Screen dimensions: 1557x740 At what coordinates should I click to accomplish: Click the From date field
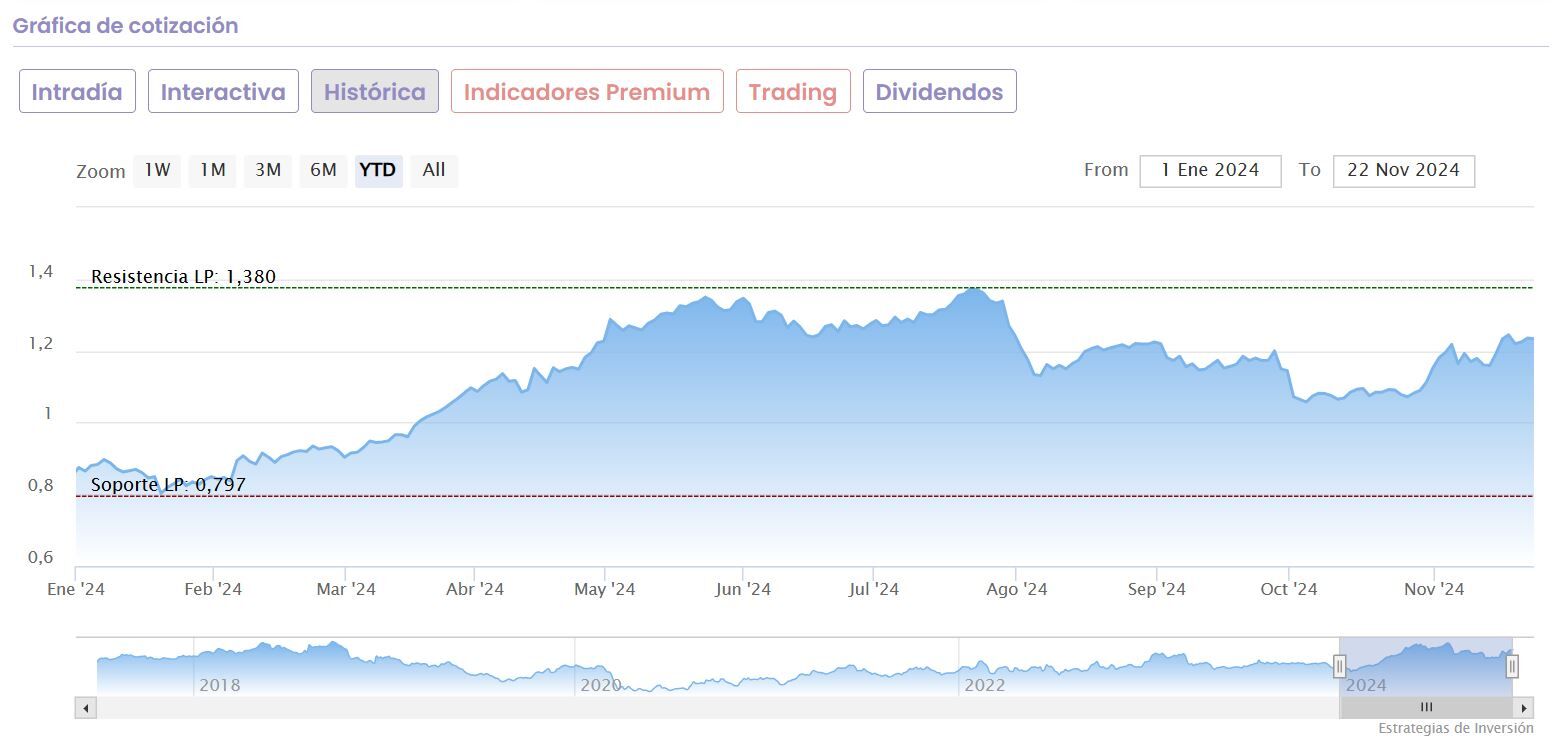point(1210,170)
